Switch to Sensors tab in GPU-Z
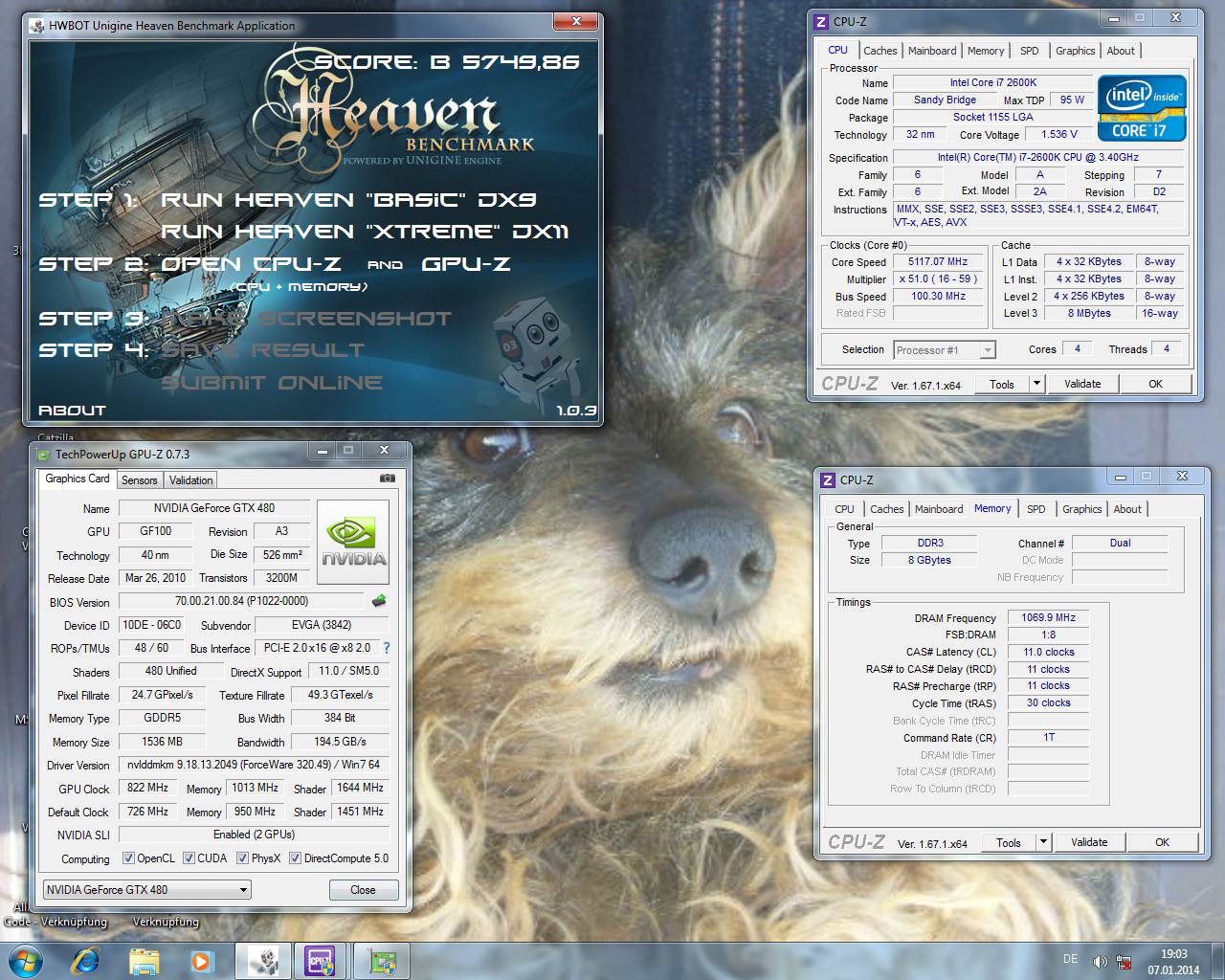 (139, 480)
